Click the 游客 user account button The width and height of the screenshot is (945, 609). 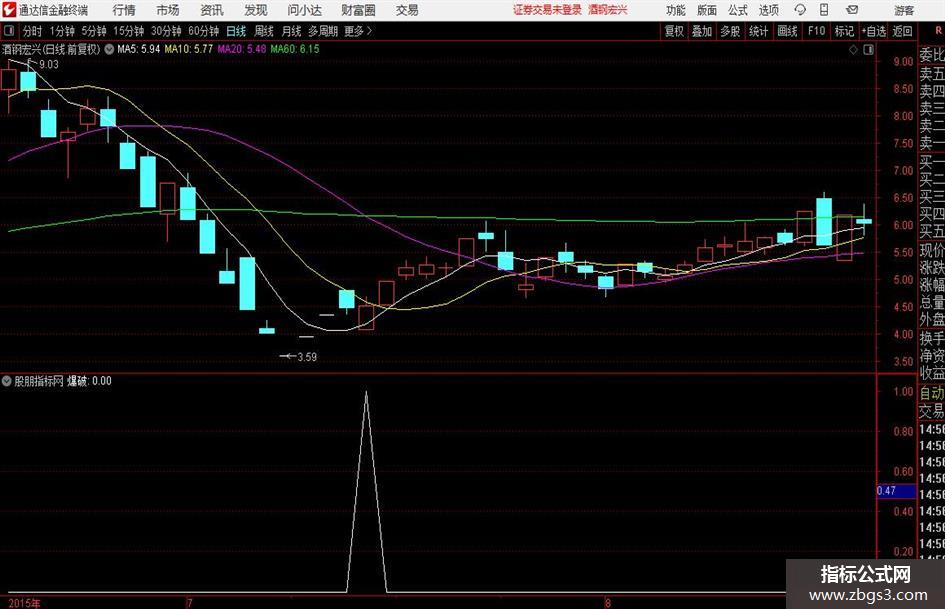[x=903, y=10]
